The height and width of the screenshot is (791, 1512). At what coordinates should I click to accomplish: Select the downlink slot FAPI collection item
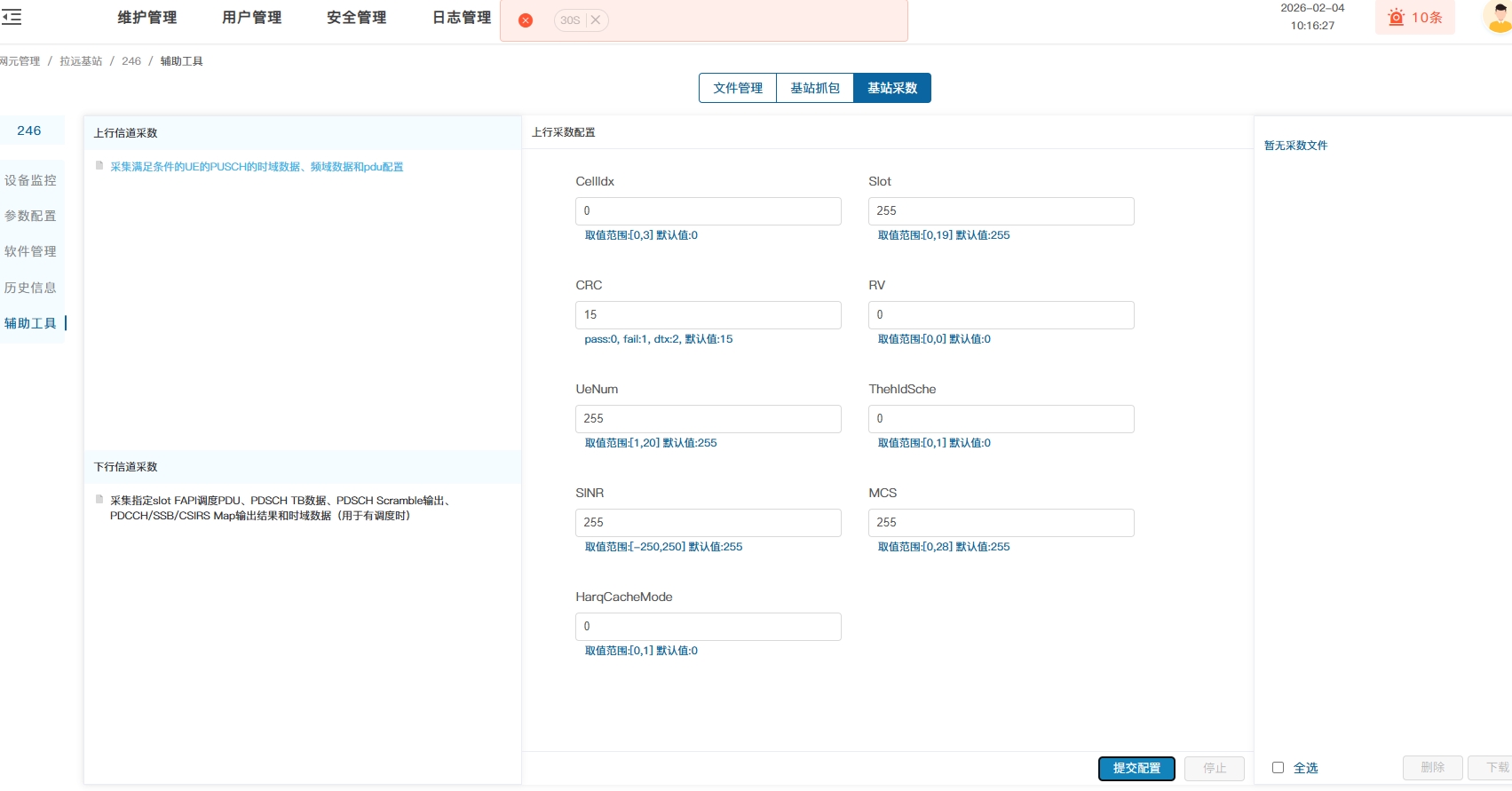point(280,508)
